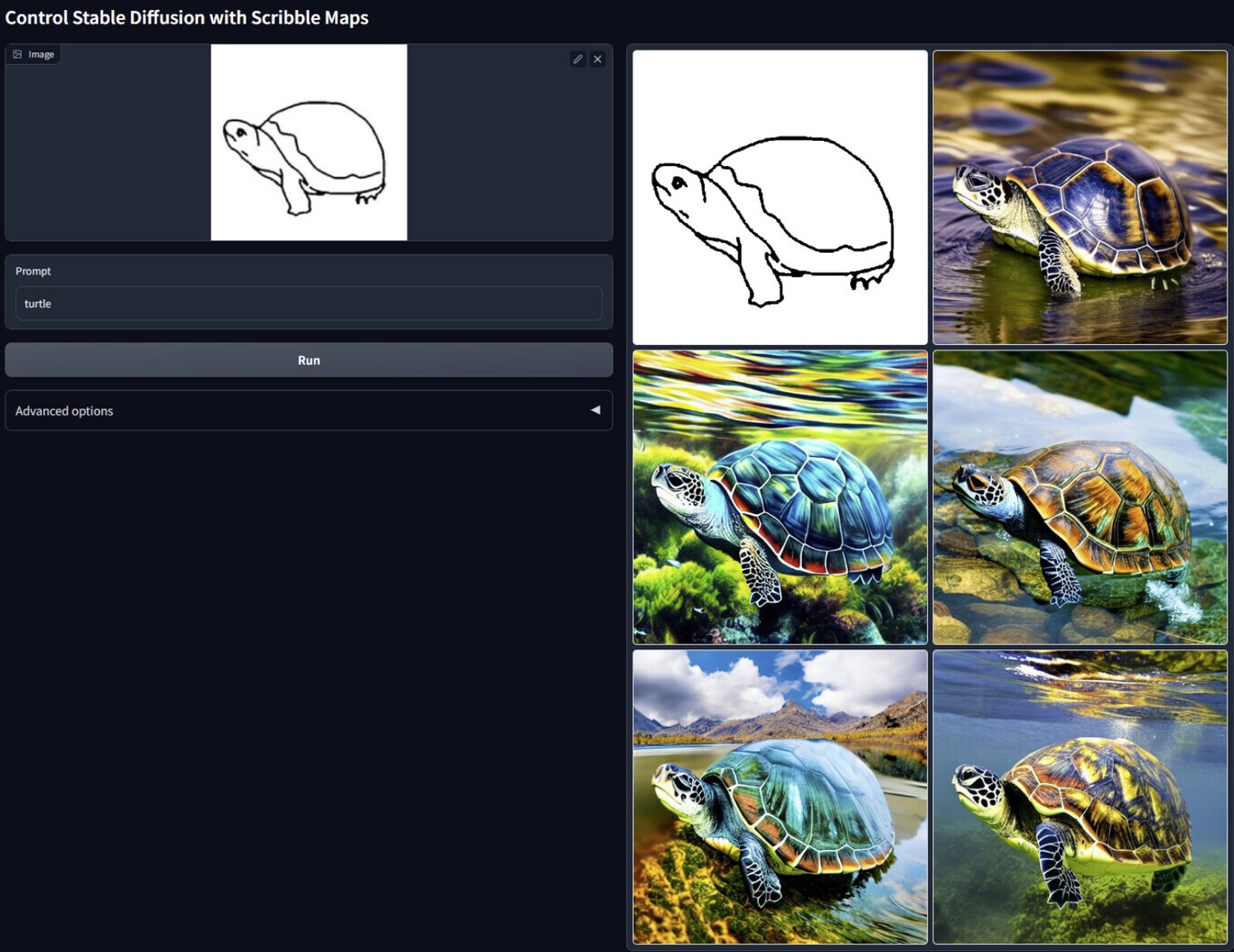Open the turtle with mountain backdrop result
Image resolution: width=1234 pixels, height=952 pixels.
(x=780, y=798)
